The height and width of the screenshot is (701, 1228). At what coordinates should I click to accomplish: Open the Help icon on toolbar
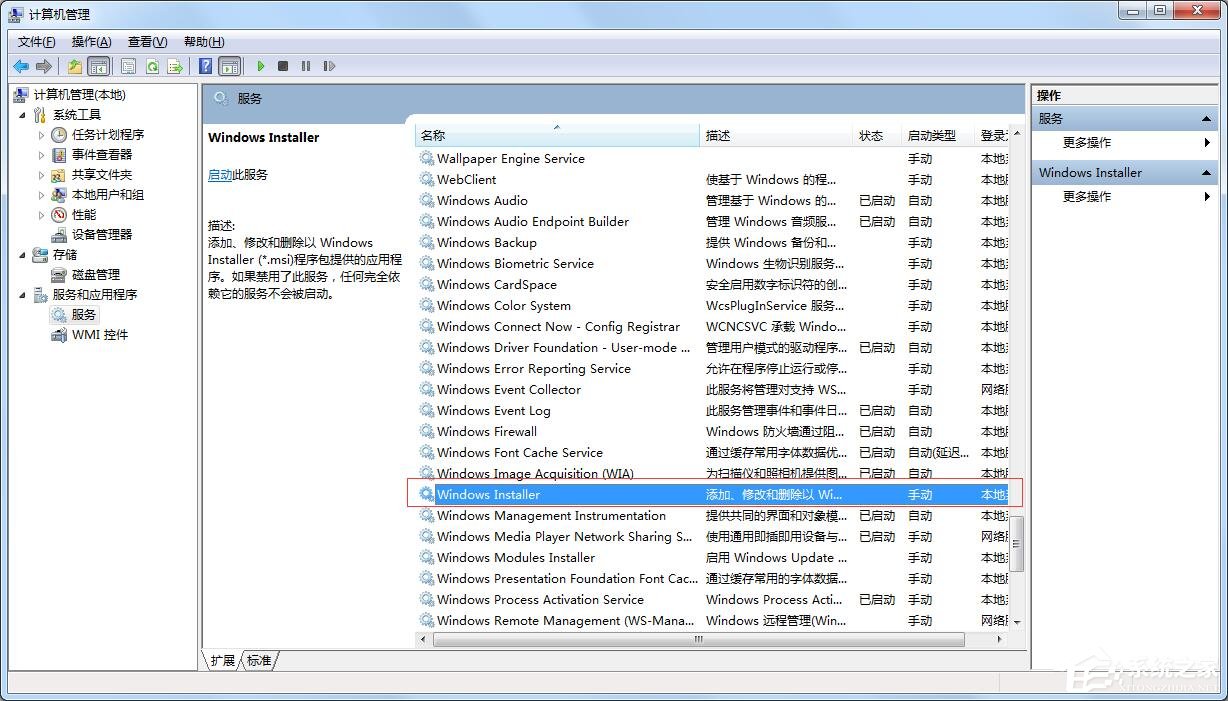(204, 66)
